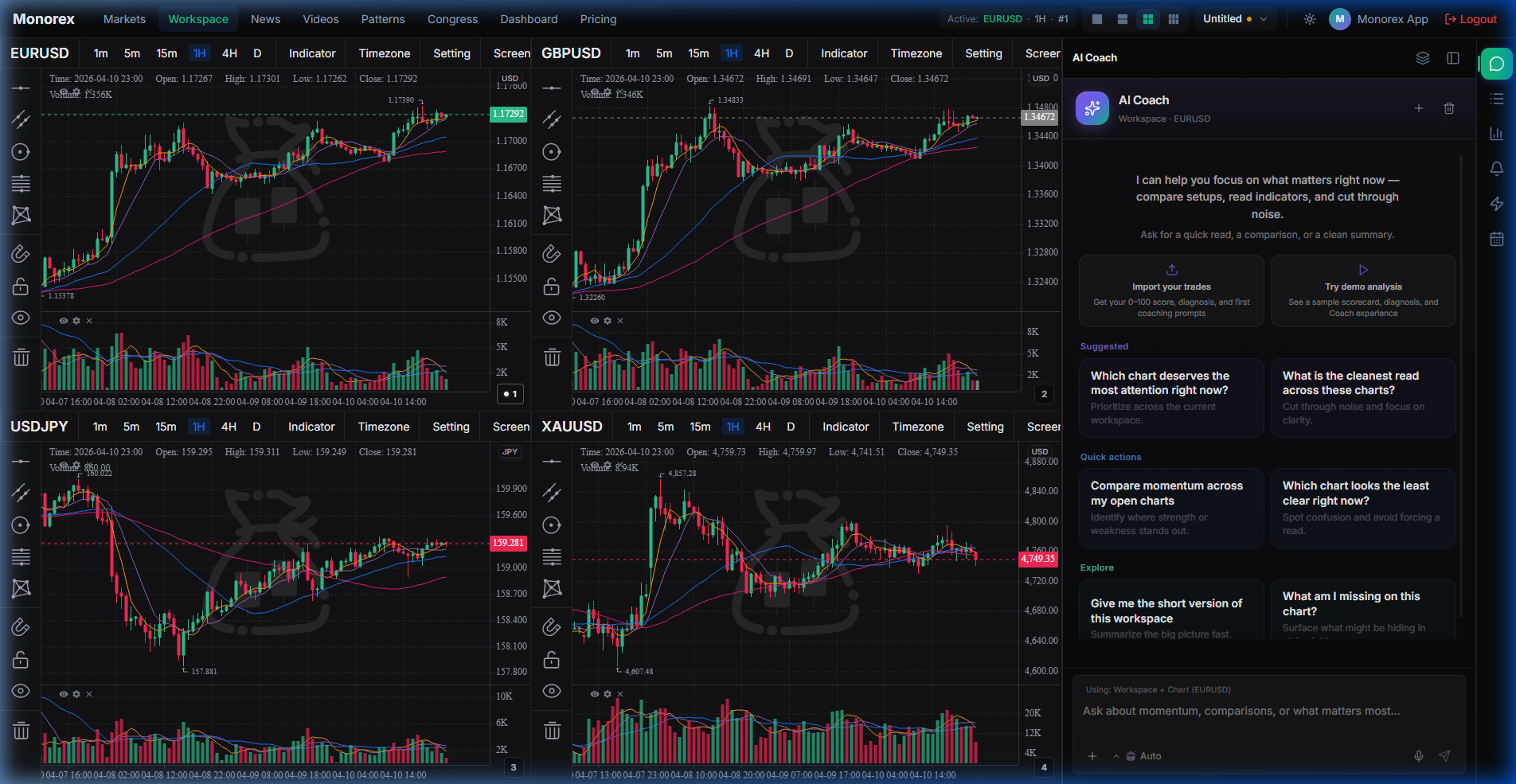Switch to the single-chart layout icon
Screen dimensions: 1516x784
pyautogui.click(x=1097, y=19)
